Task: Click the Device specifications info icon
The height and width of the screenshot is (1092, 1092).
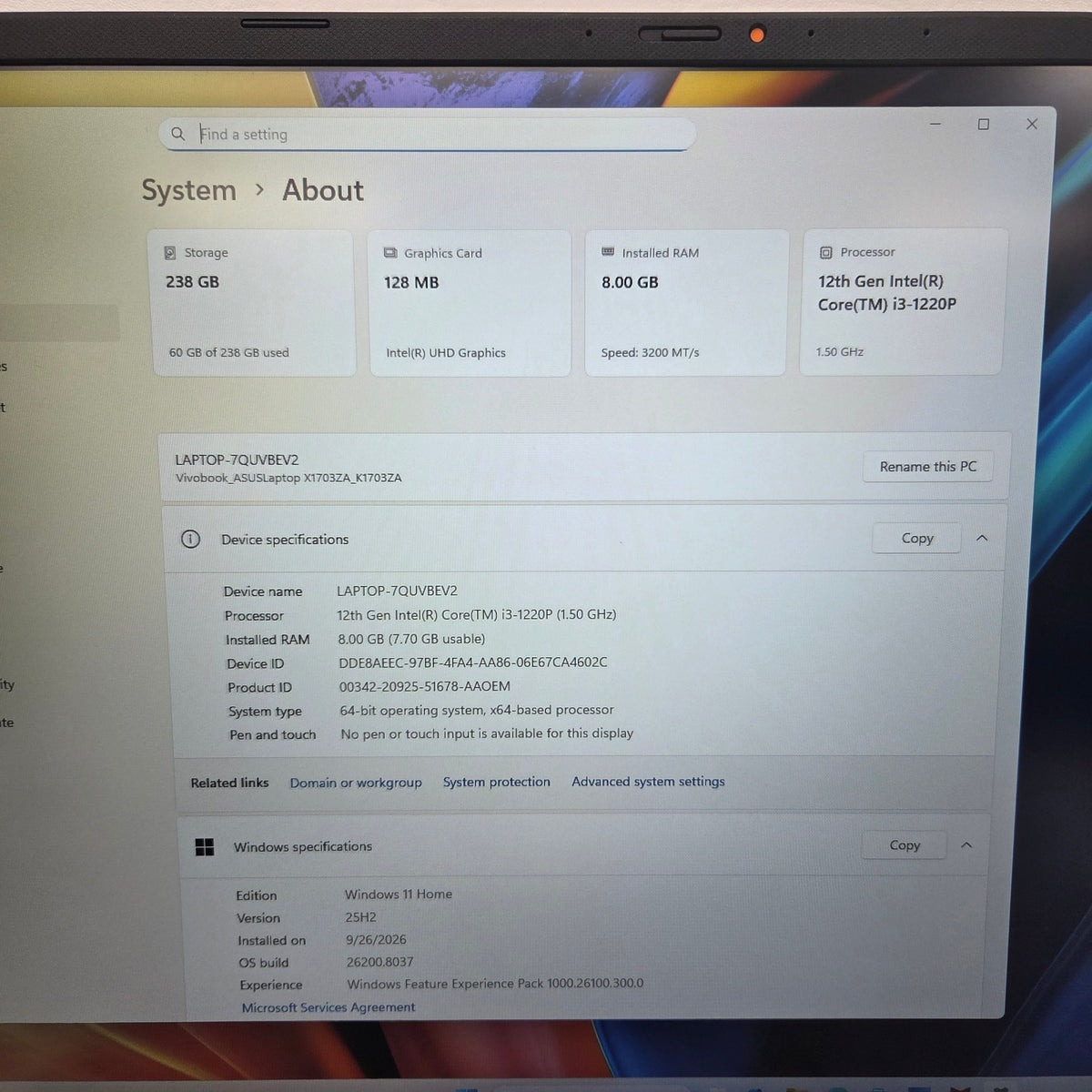Action: (x=190, y=539)
